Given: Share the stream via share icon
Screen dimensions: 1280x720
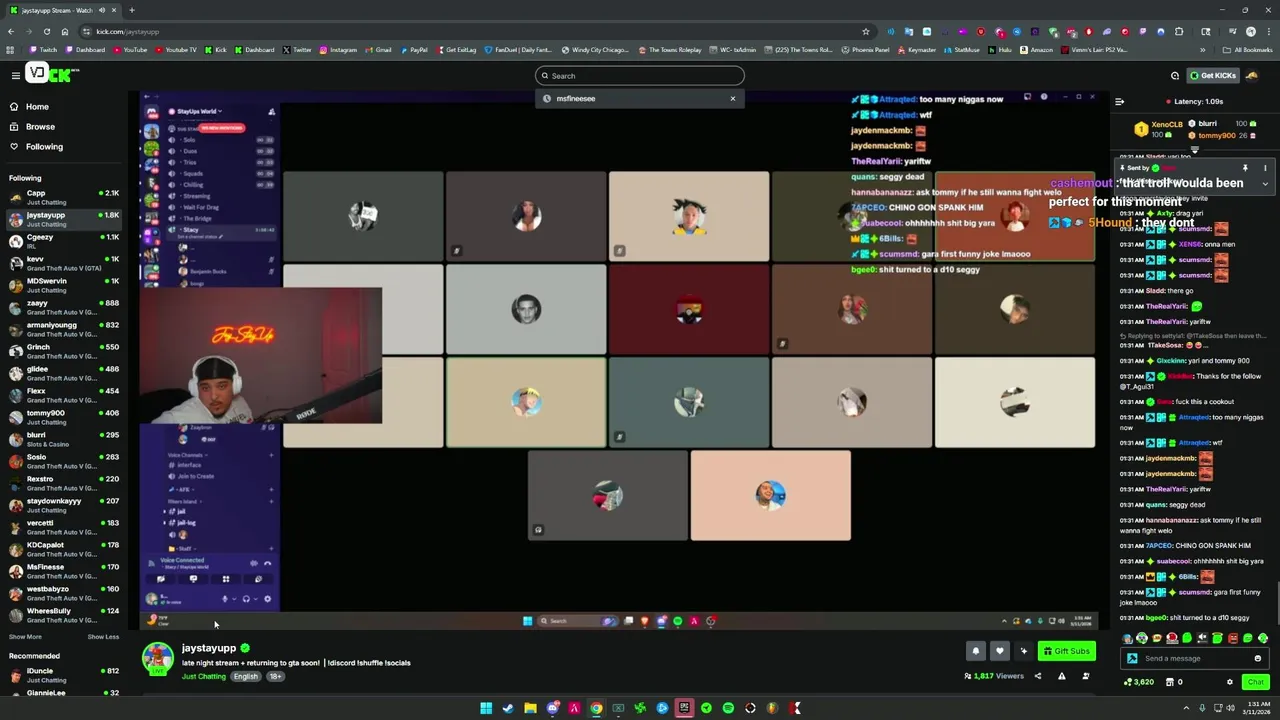Looking at the screenshot, I should pyautogui.click(x=1037, y=677).
